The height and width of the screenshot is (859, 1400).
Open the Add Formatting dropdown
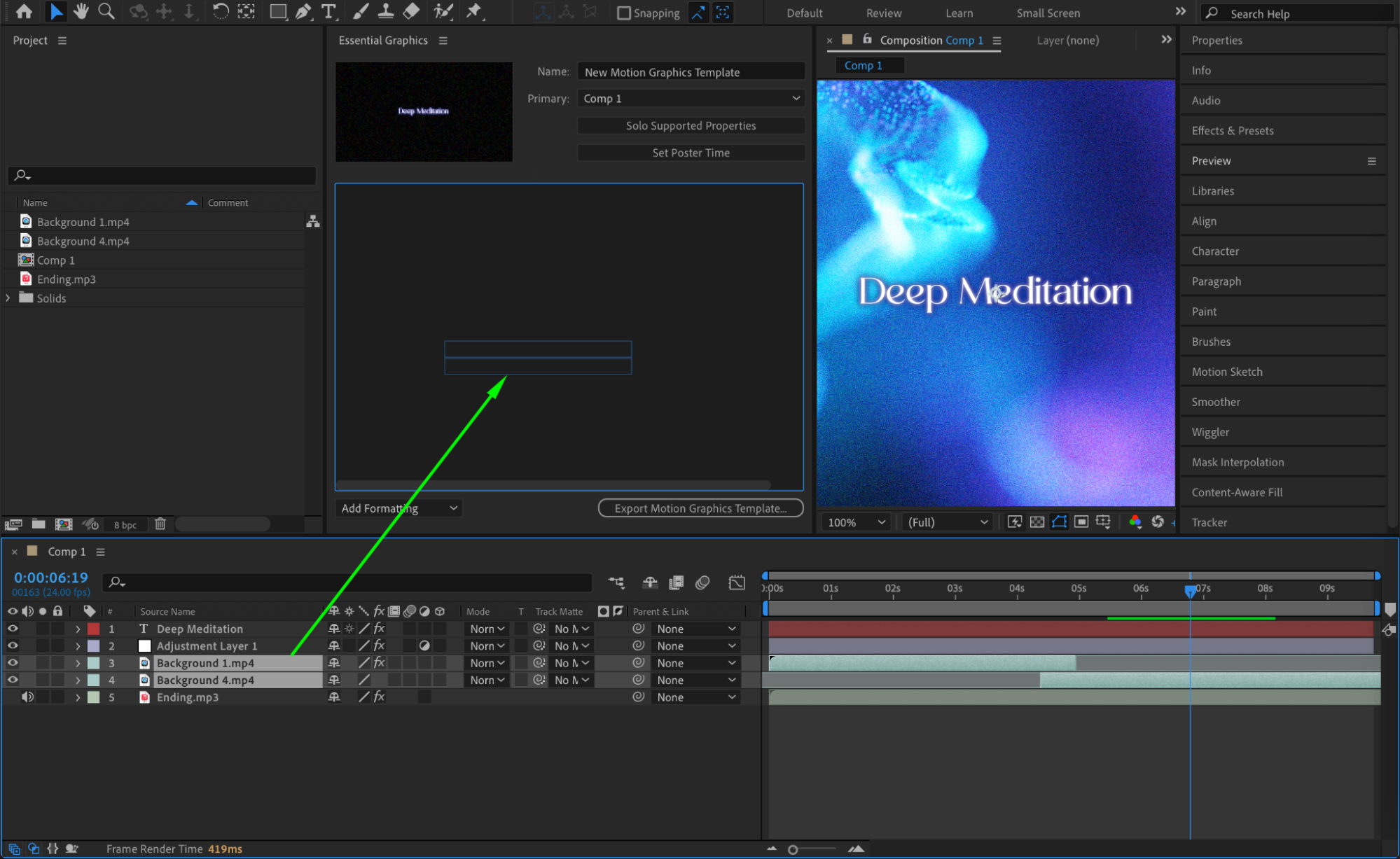click(398, 508)
